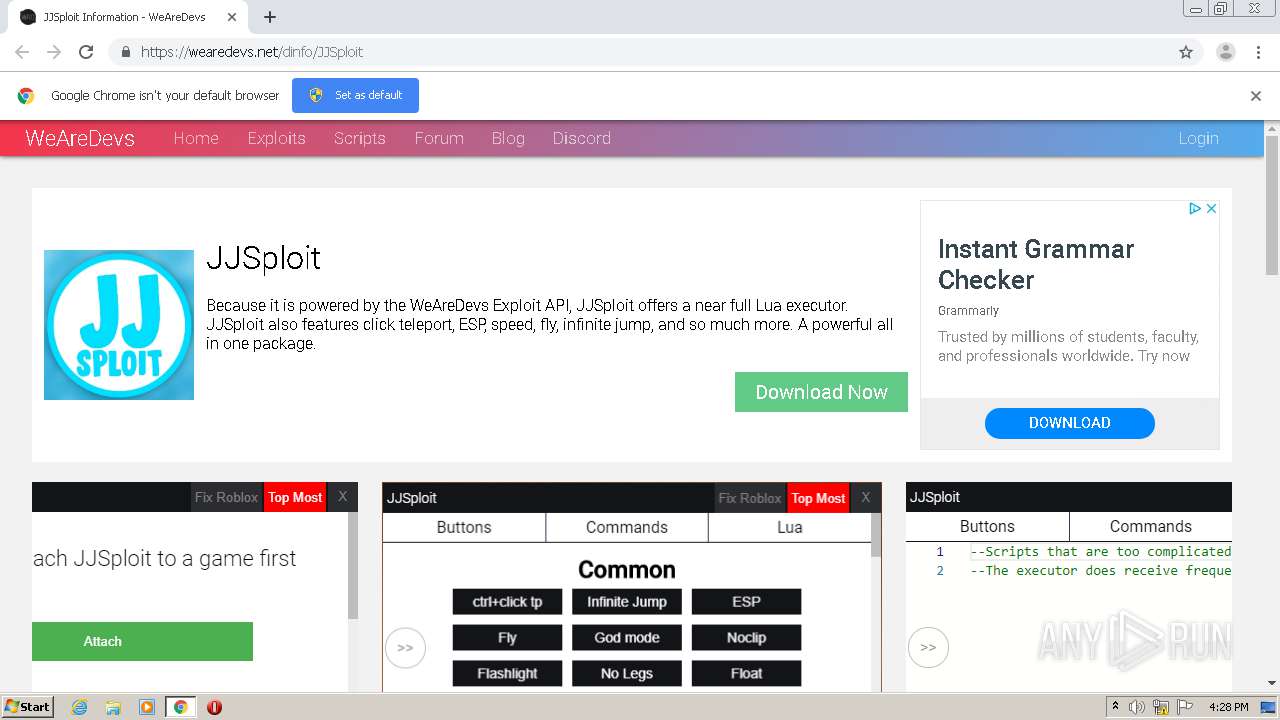
Task: Dismiss the default browser notification bar
Action: pyautogui.click(x=1256, y=96)
